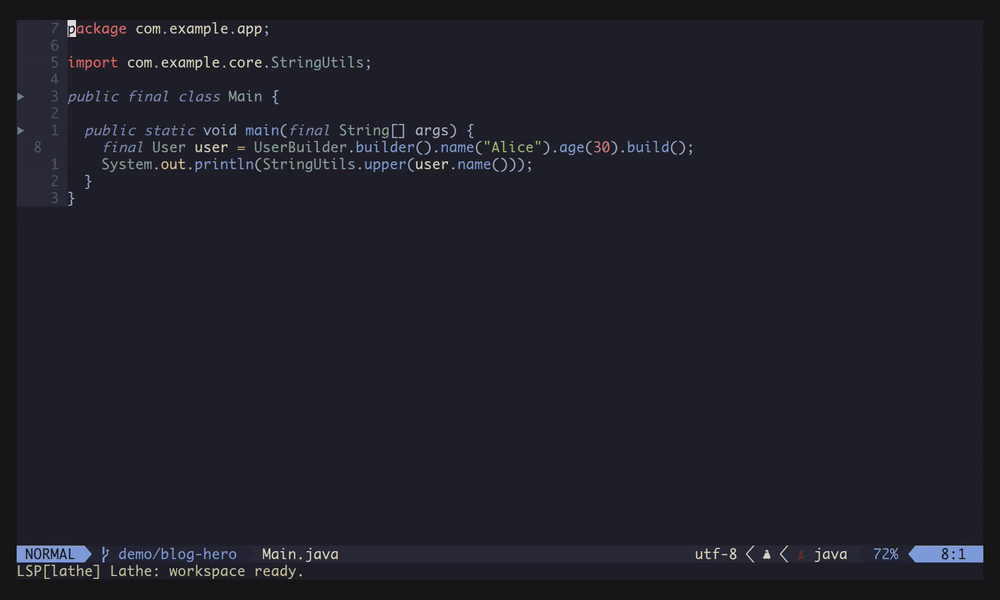Click UserBuilder in the user assignment
Screen dimensions: 1000x600
(x=300, y=147)
